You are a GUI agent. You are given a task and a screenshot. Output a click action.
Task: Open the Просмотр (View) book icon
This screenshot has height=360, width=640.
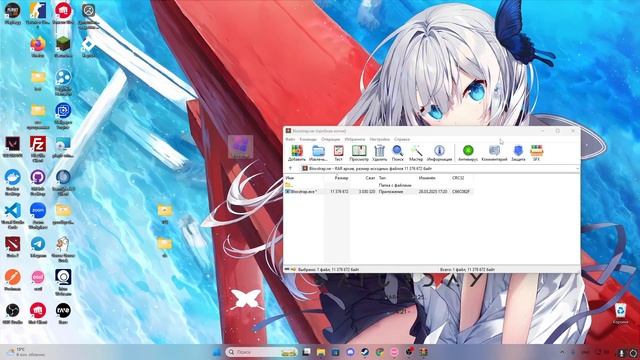(x=359, y=153)
